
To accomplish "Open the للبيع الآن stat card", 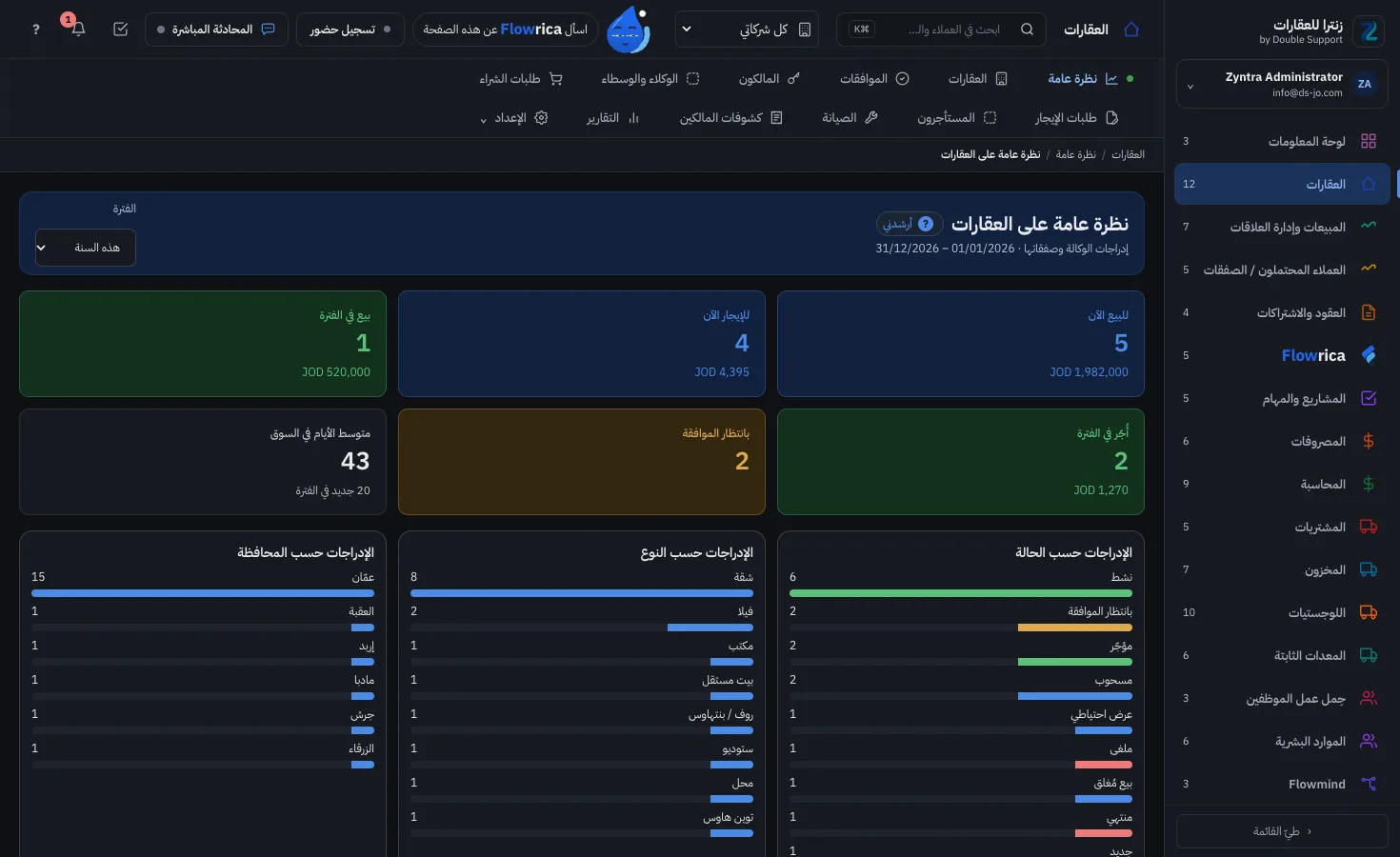I will pos(961,344).
